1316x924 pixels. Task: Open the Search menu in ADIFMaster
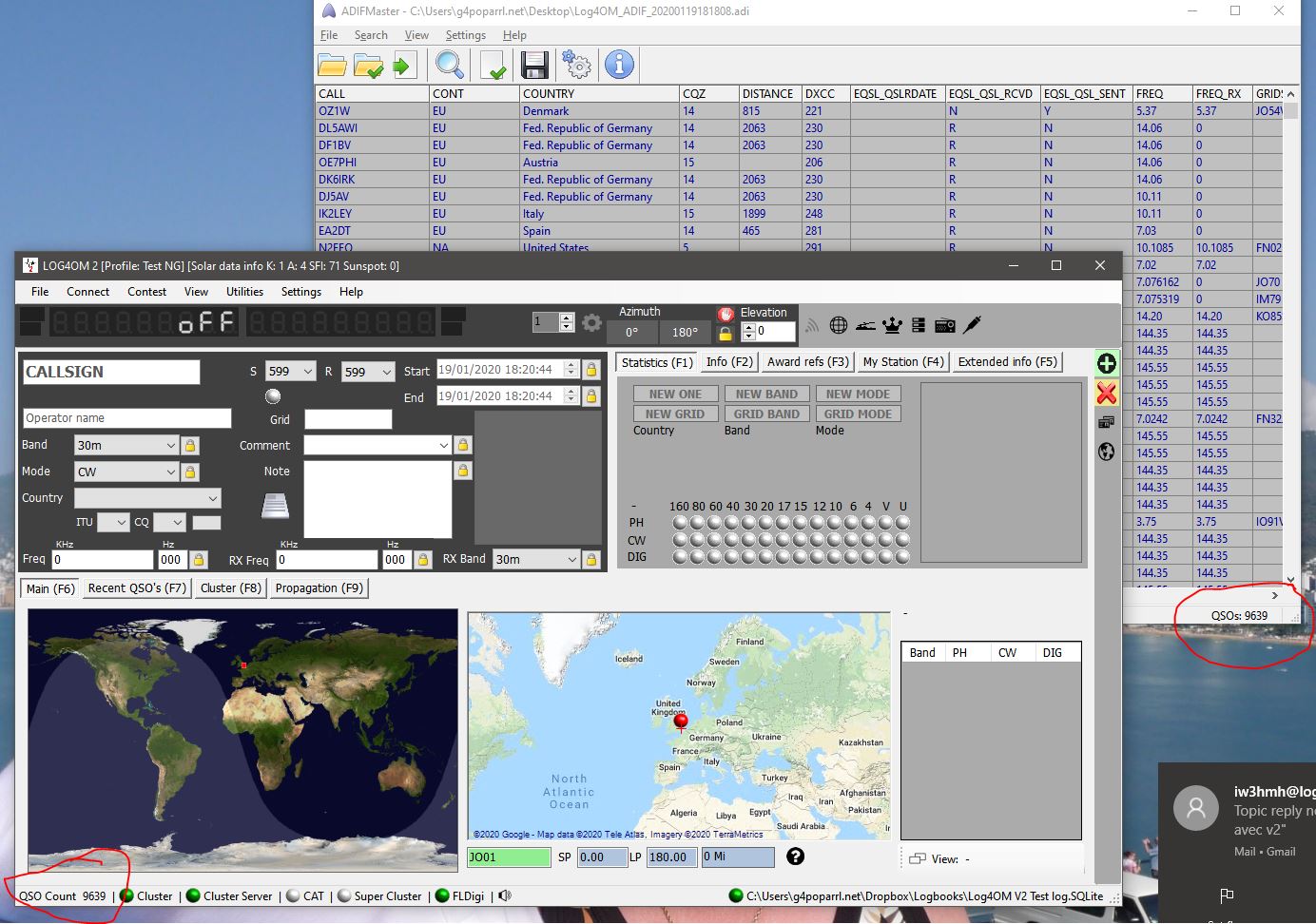pyautogui.click(x=371, y=35)
